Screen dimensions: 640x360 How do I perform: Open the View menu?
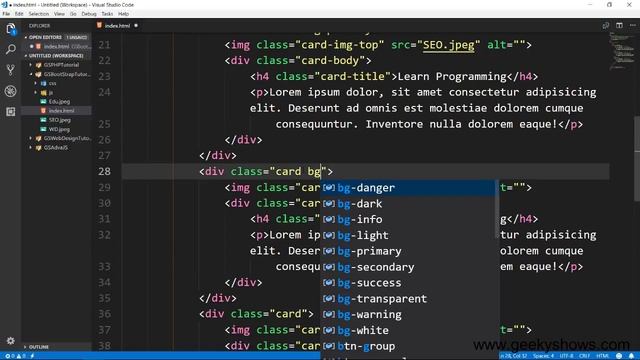tap(59, 14)
